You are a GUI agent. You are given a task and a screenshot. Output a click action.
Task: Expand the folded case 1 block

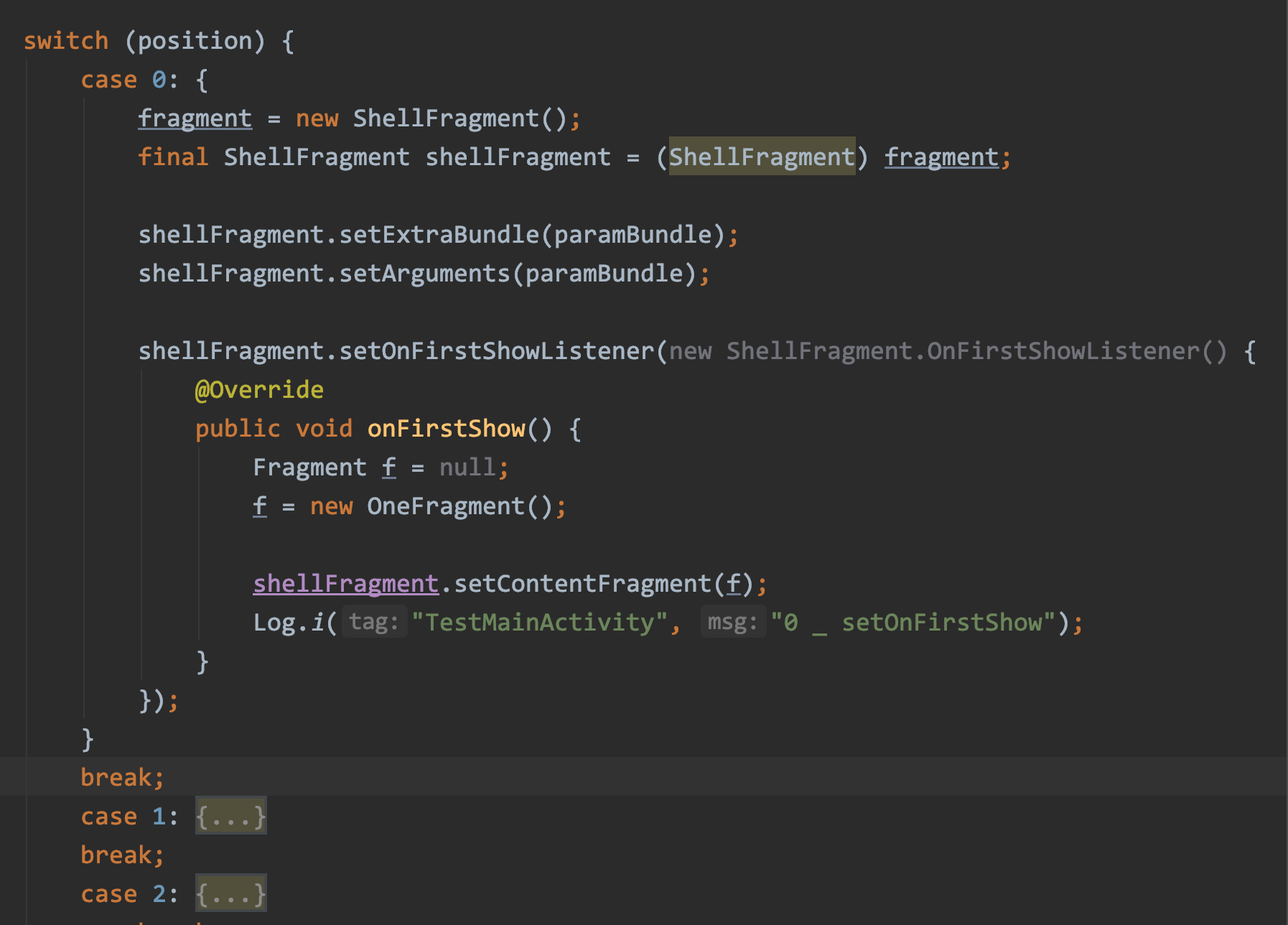[231, 816]
